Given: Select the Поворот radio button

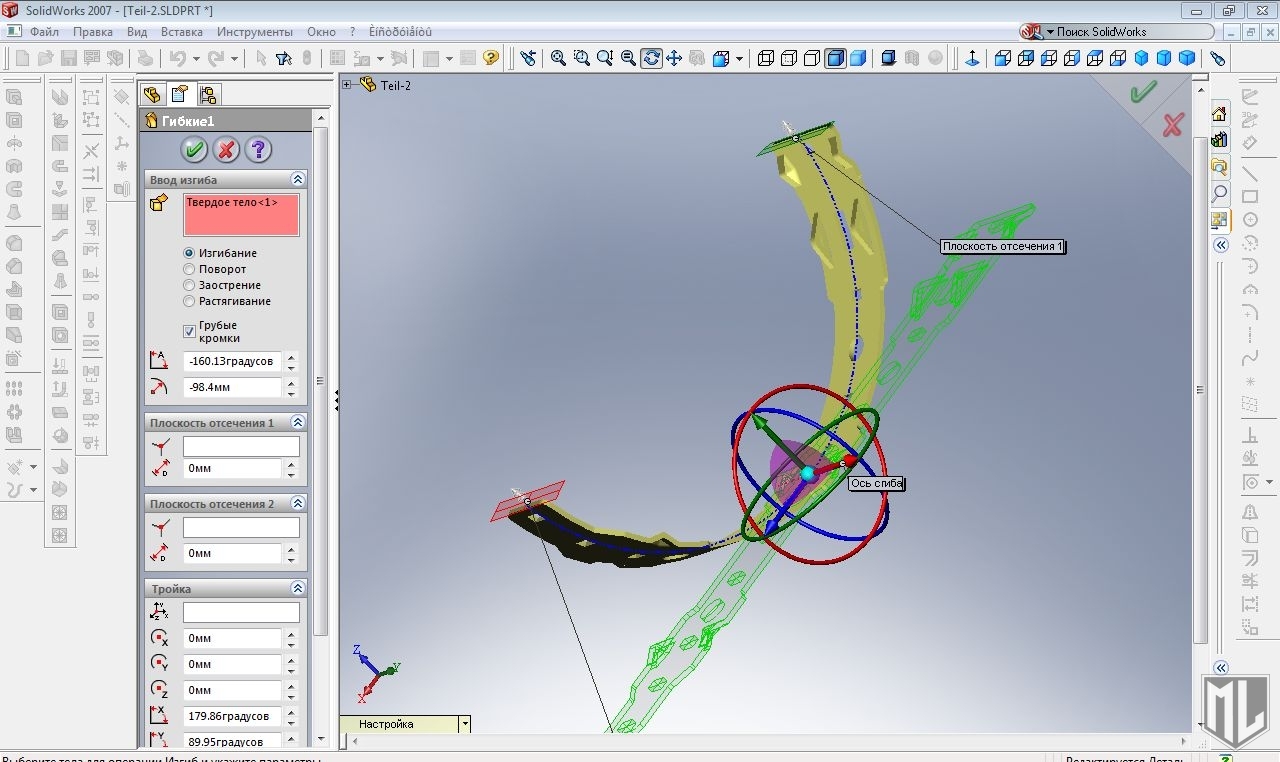Looking at the screenshot, I should (190, 269).
